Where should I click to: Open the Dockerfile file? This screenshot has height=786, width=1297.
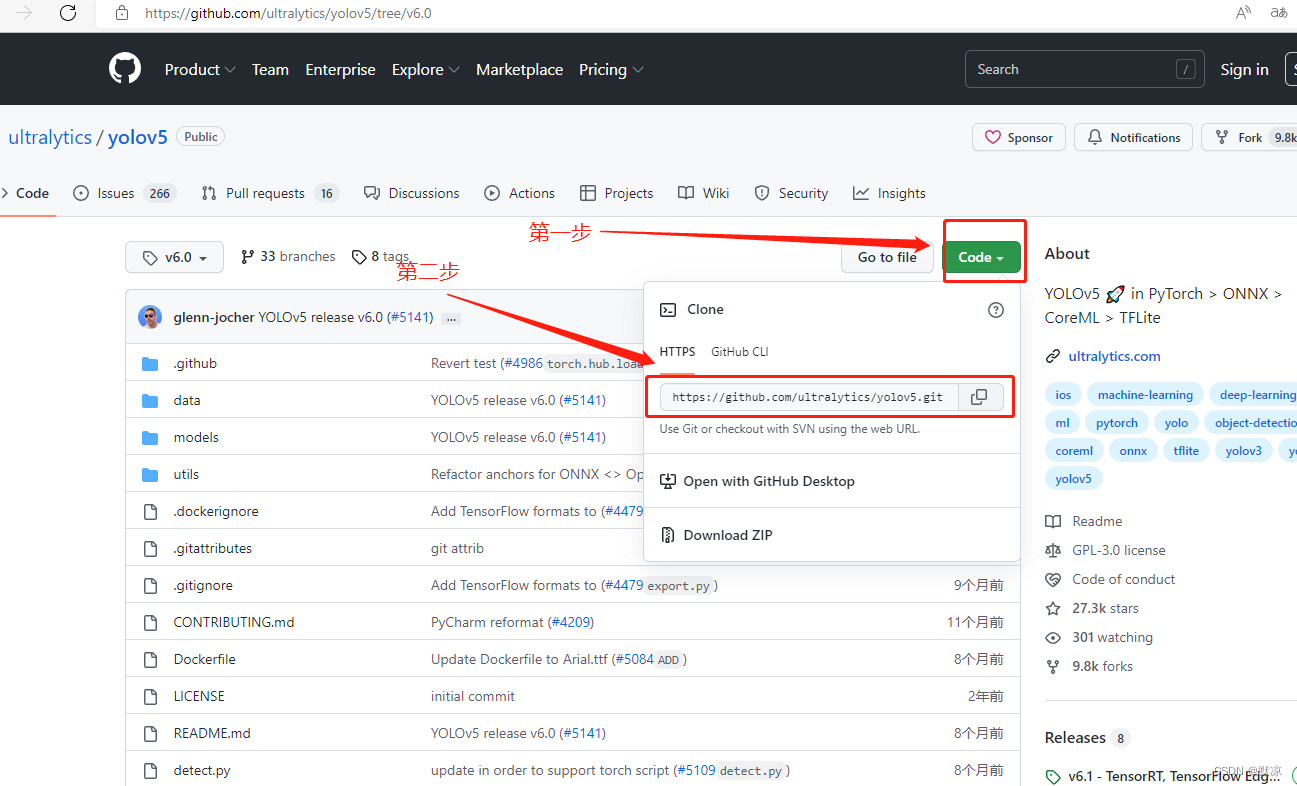point(204,659)
